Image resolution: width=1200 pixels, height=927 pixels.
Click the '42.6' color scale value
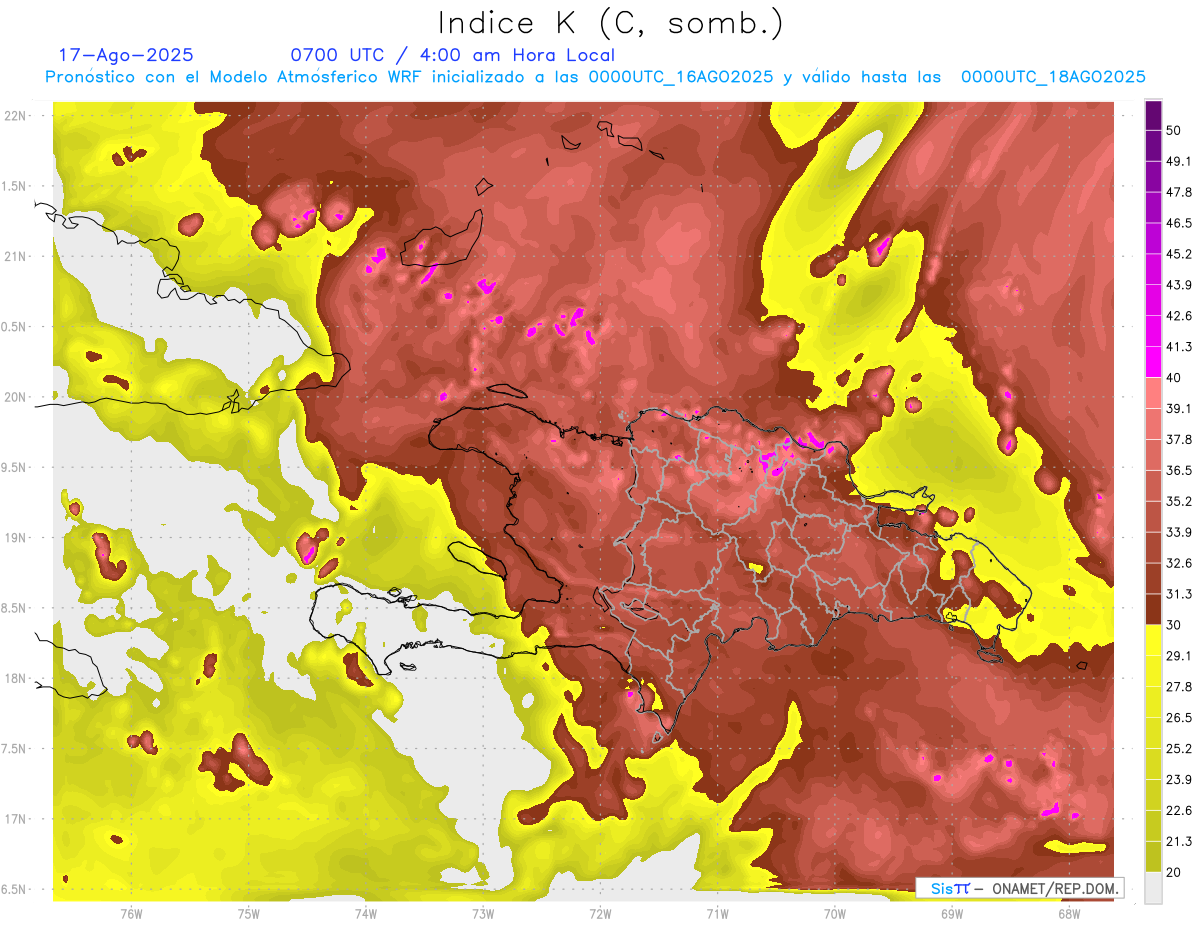click(x=1179, y=316)
